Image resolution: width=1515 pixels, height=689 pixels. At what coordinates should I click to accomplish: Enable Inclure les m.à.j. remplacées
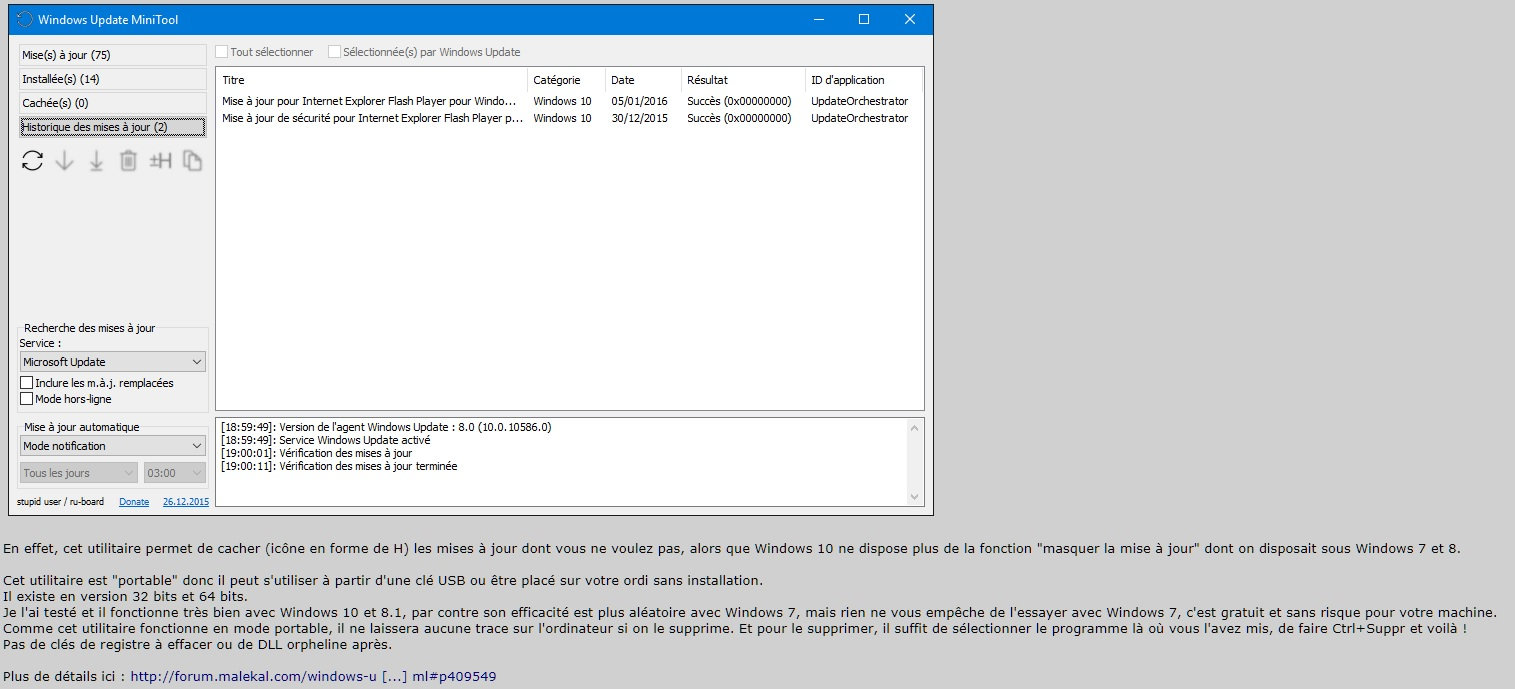click(x=27, y=383)
